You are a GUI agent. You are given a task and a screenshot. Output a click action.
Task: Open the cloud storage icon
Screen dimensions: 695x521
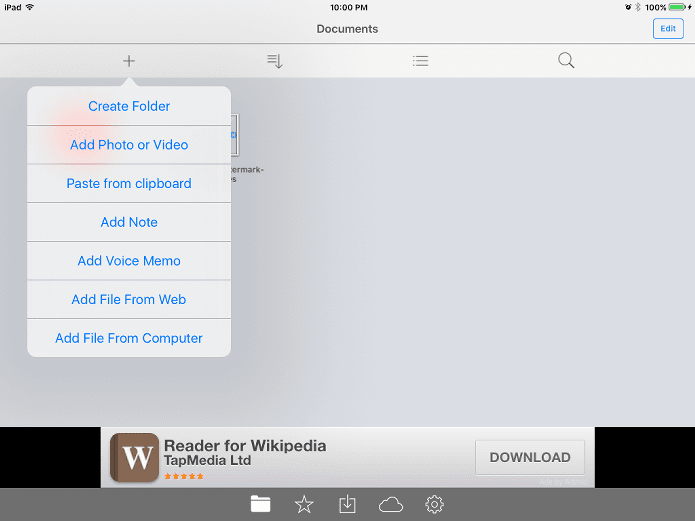coord(391,505)
